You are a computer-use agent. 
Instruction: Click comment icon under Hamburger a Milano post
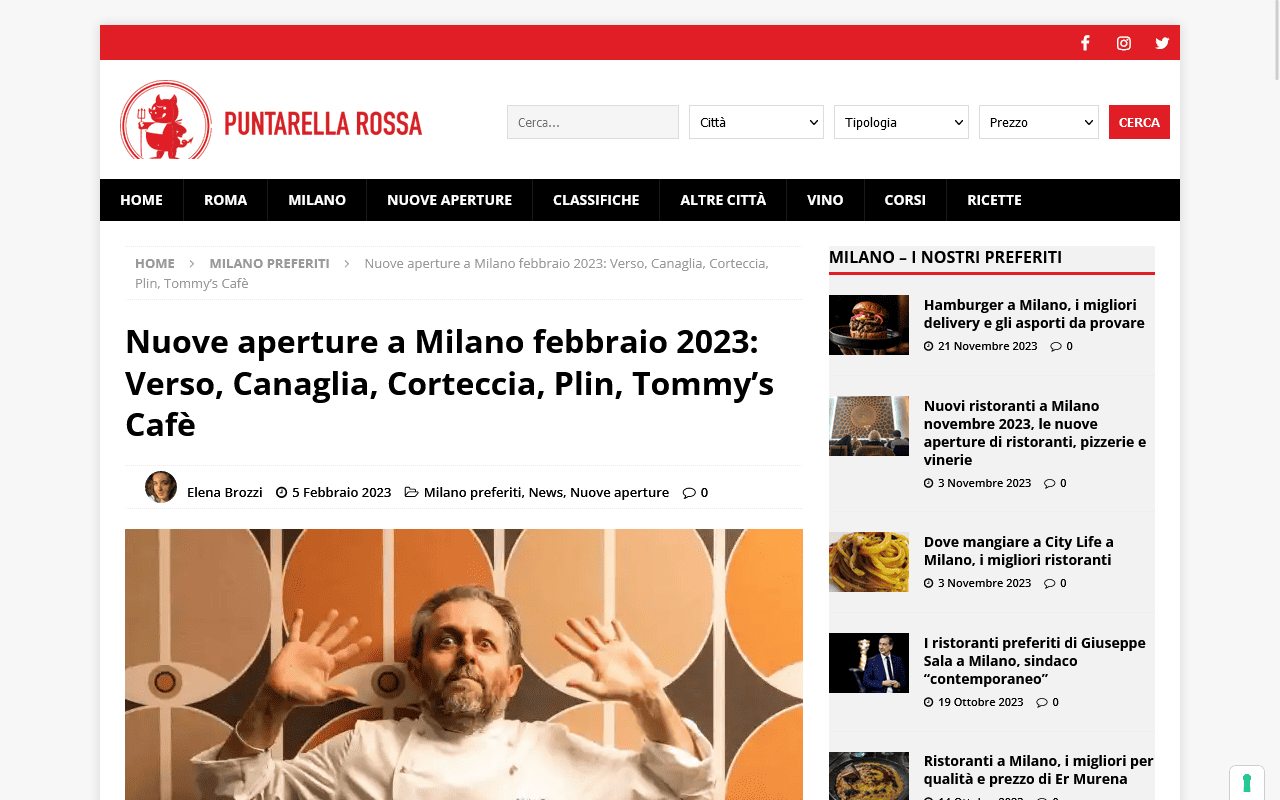[1056, 346]
